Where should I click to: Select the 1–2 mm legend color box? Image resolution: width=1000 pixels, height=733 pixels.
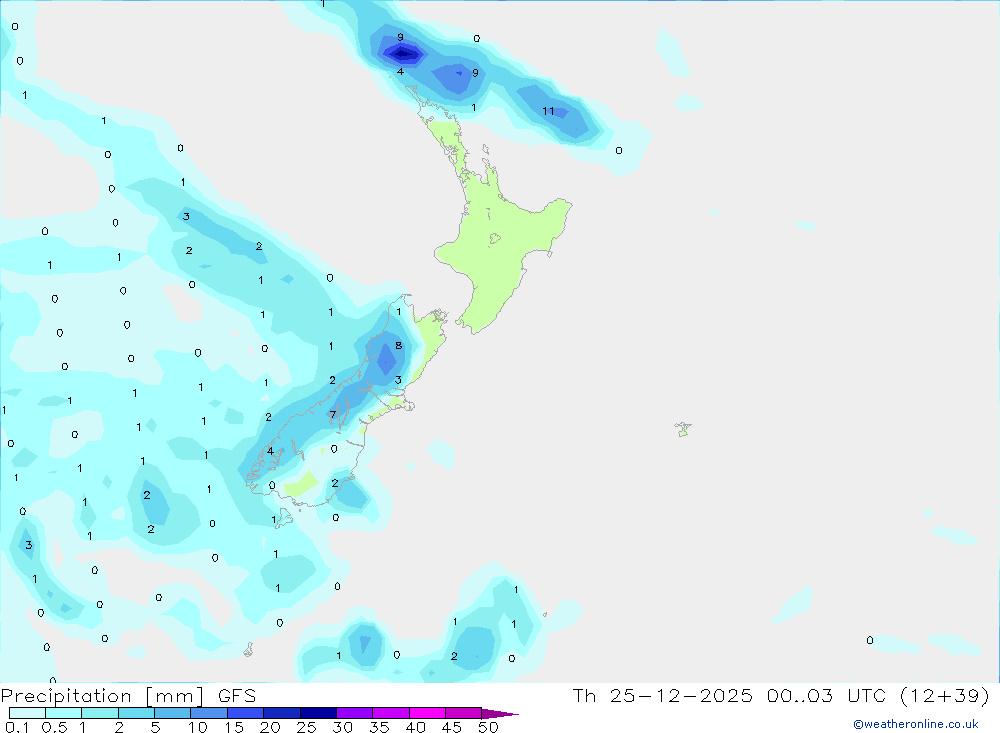100,713
